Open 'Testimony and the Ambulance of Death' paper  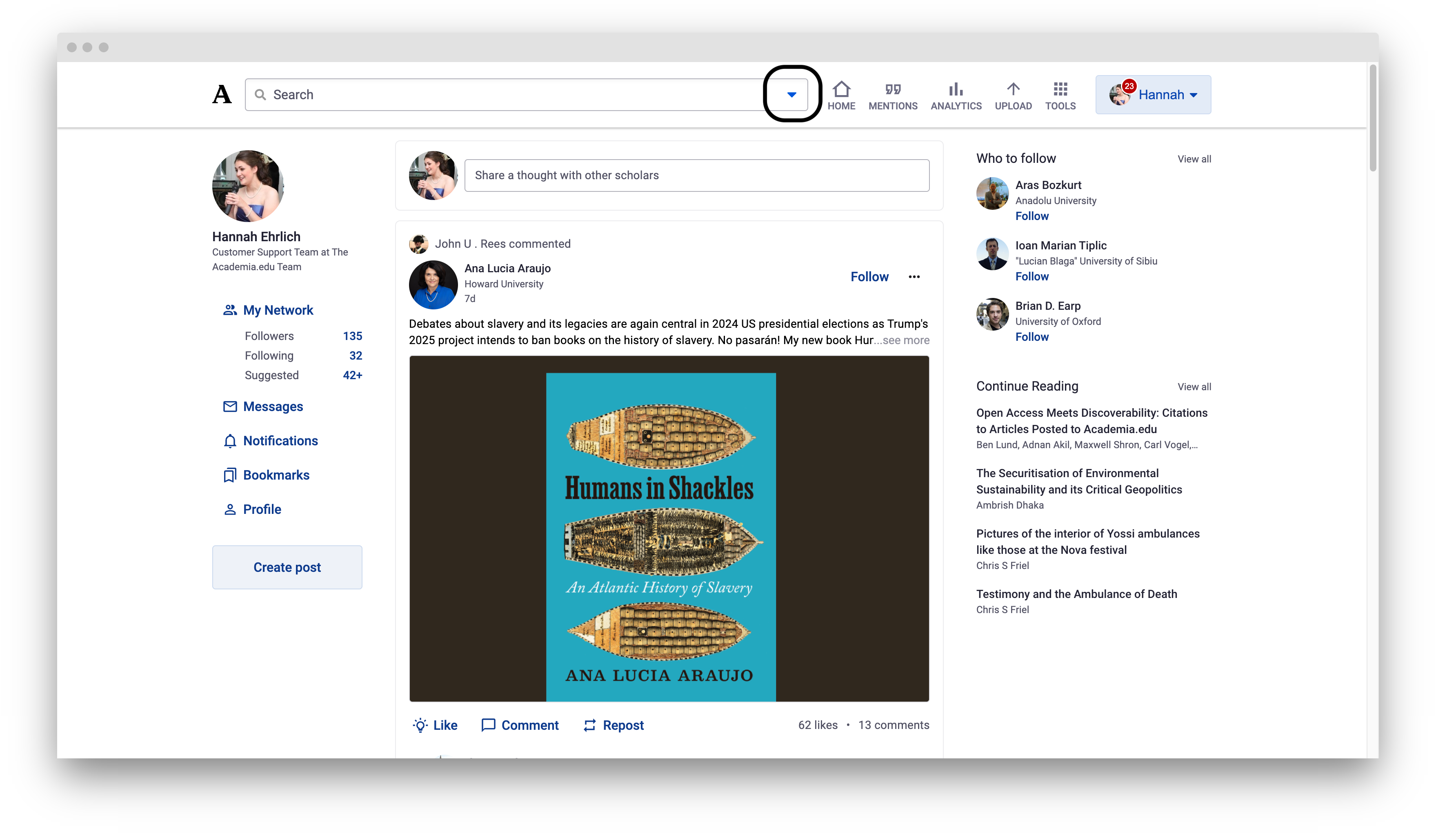1076,594
